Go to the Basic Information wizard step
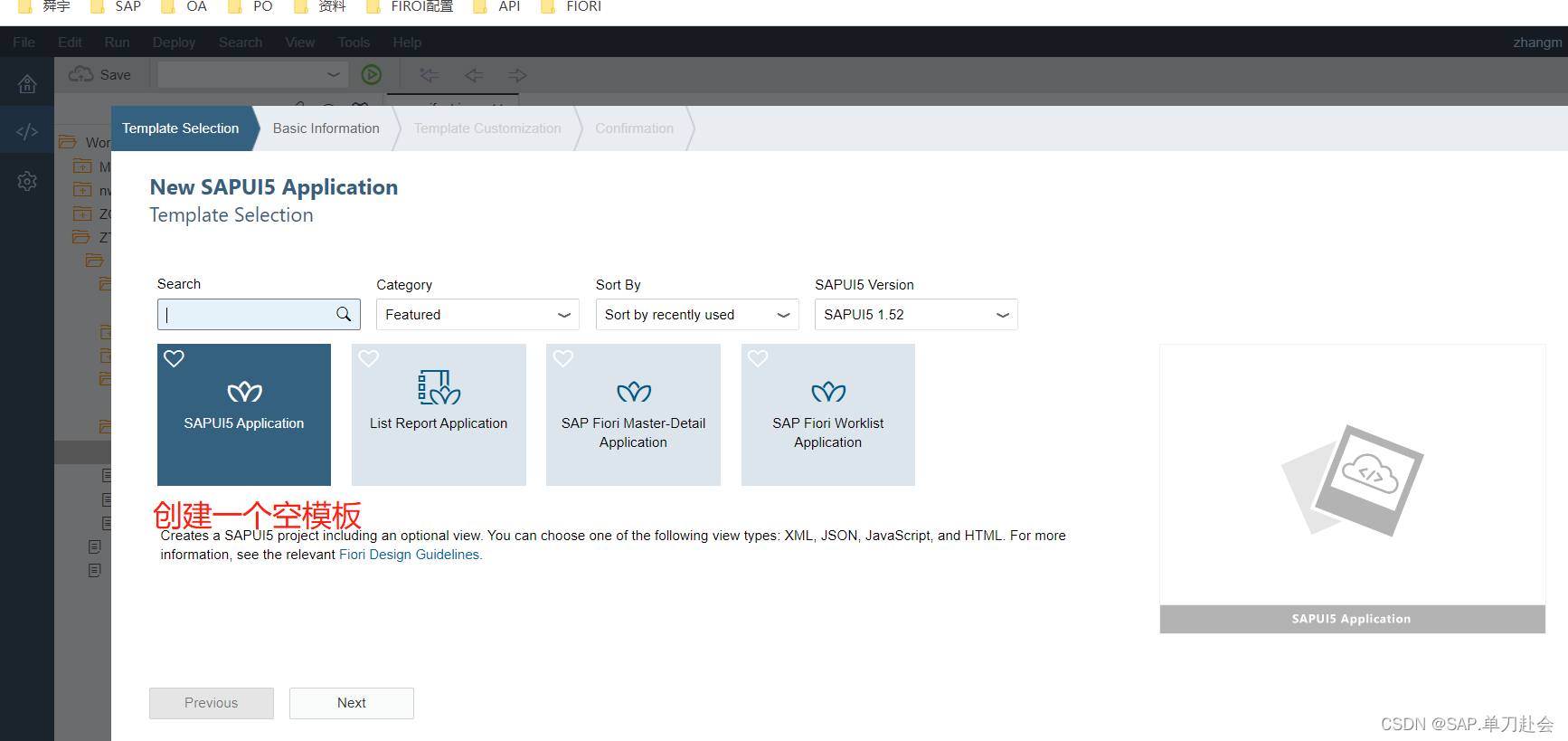 (x=326, y=128)
